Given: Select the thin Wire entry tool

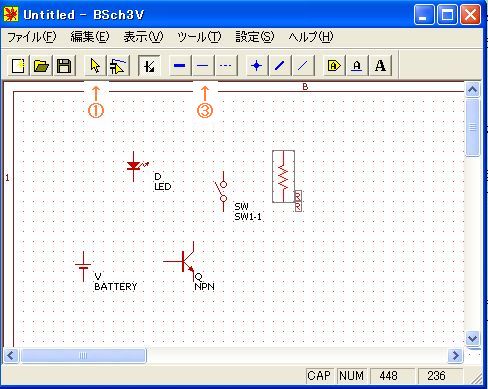Looking at the screenshot, I should [x=302, y=66].
